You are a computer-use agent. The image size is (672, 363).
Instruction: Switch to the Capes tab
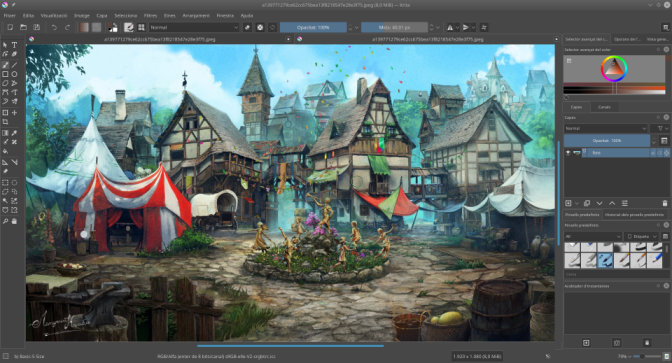(x=576, y=107)
